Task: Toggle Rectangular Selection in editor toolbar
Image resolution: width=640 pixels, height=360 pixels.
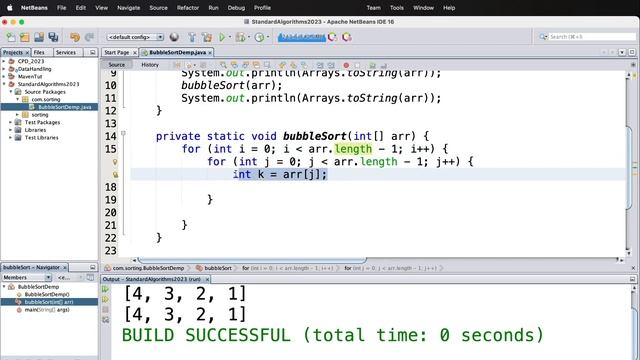Action: point(267,65)
